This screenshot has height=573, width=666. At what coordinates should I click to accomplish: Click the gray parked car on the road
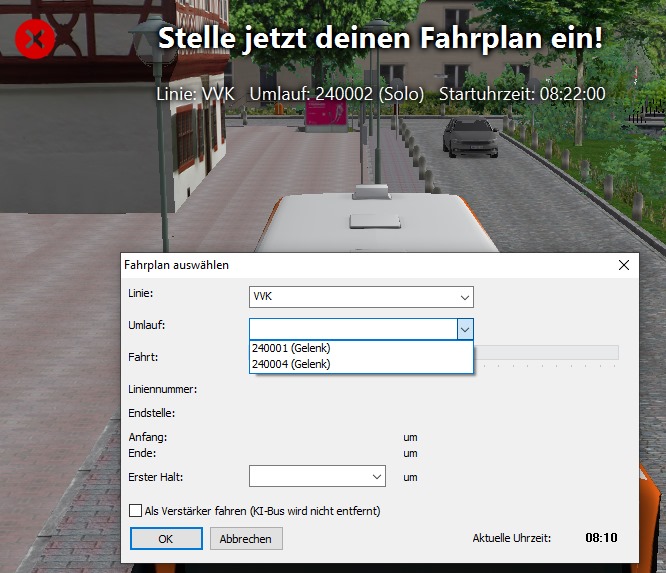470,138
